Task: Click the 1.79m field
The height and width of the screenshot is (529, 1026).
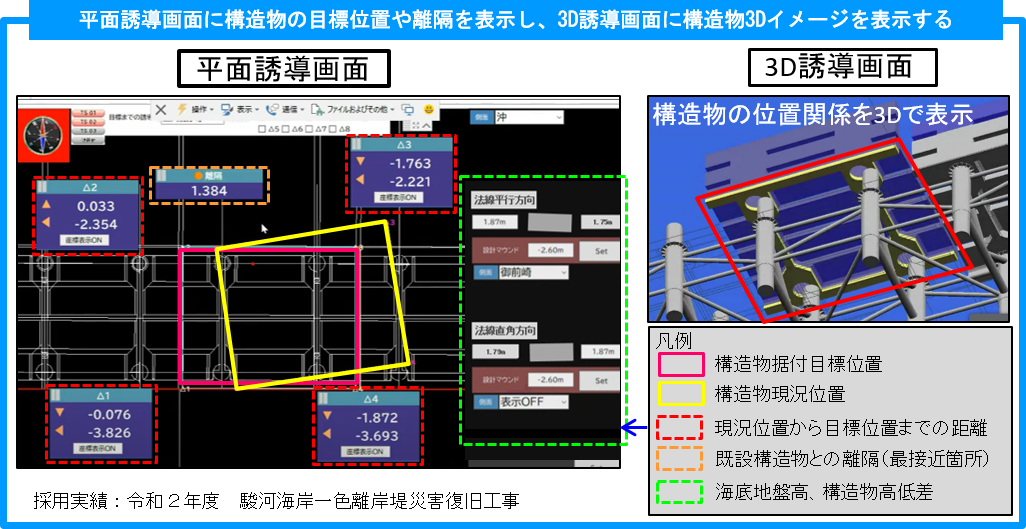Action: point(495,352)
